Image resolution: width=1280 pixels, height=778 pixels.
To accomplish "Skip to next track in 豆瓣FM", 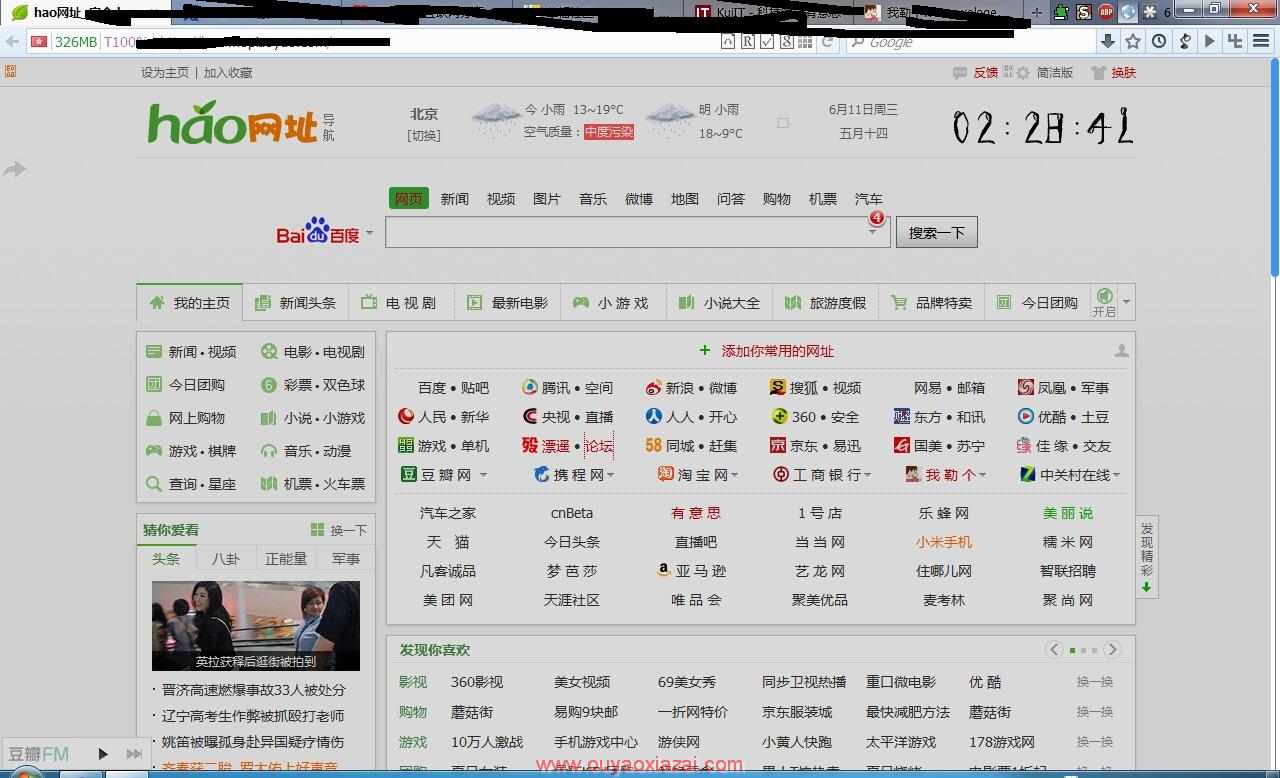I will click(134, 754).
